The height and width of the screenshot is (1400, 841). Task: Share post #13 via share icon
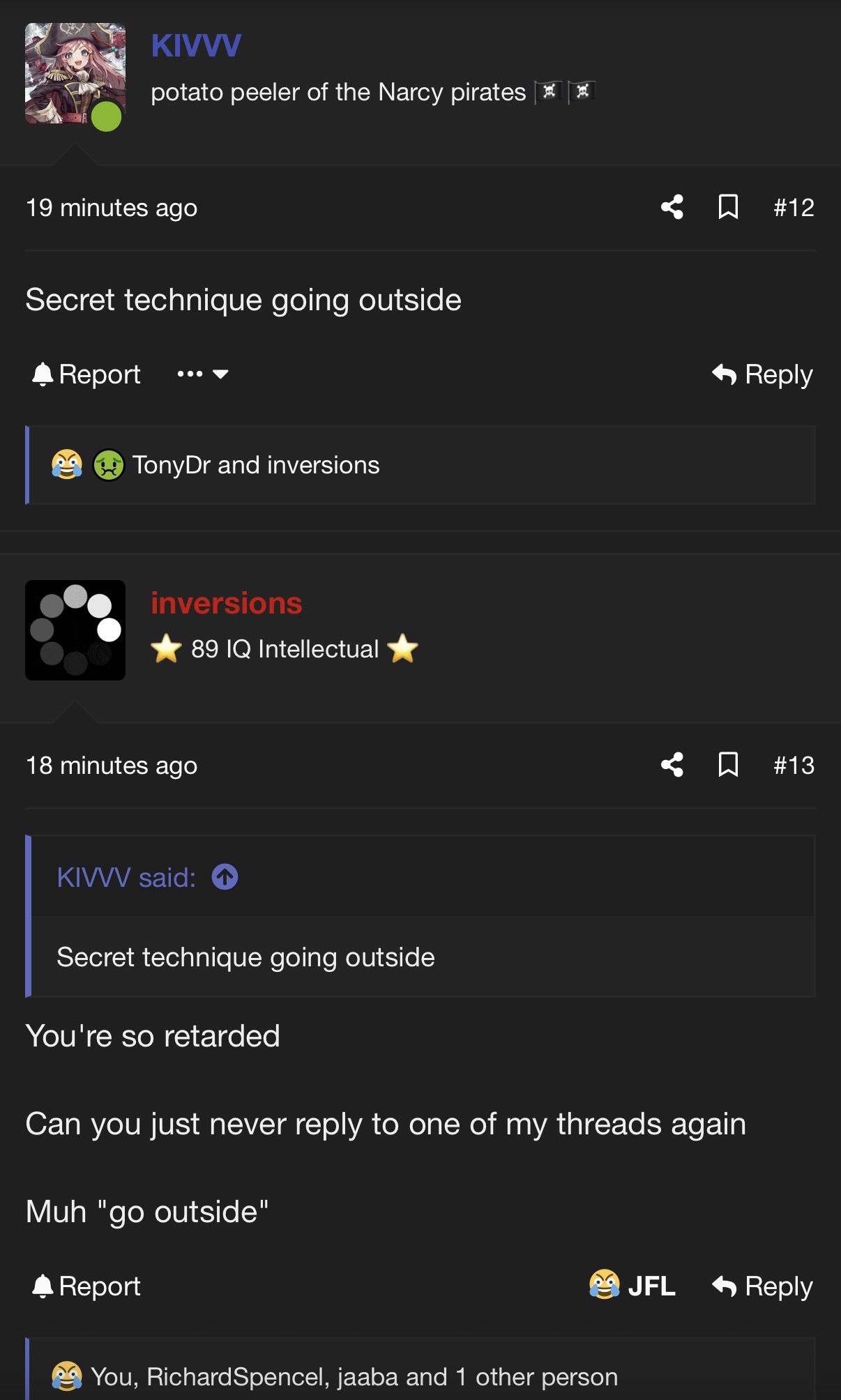point(672,765)
